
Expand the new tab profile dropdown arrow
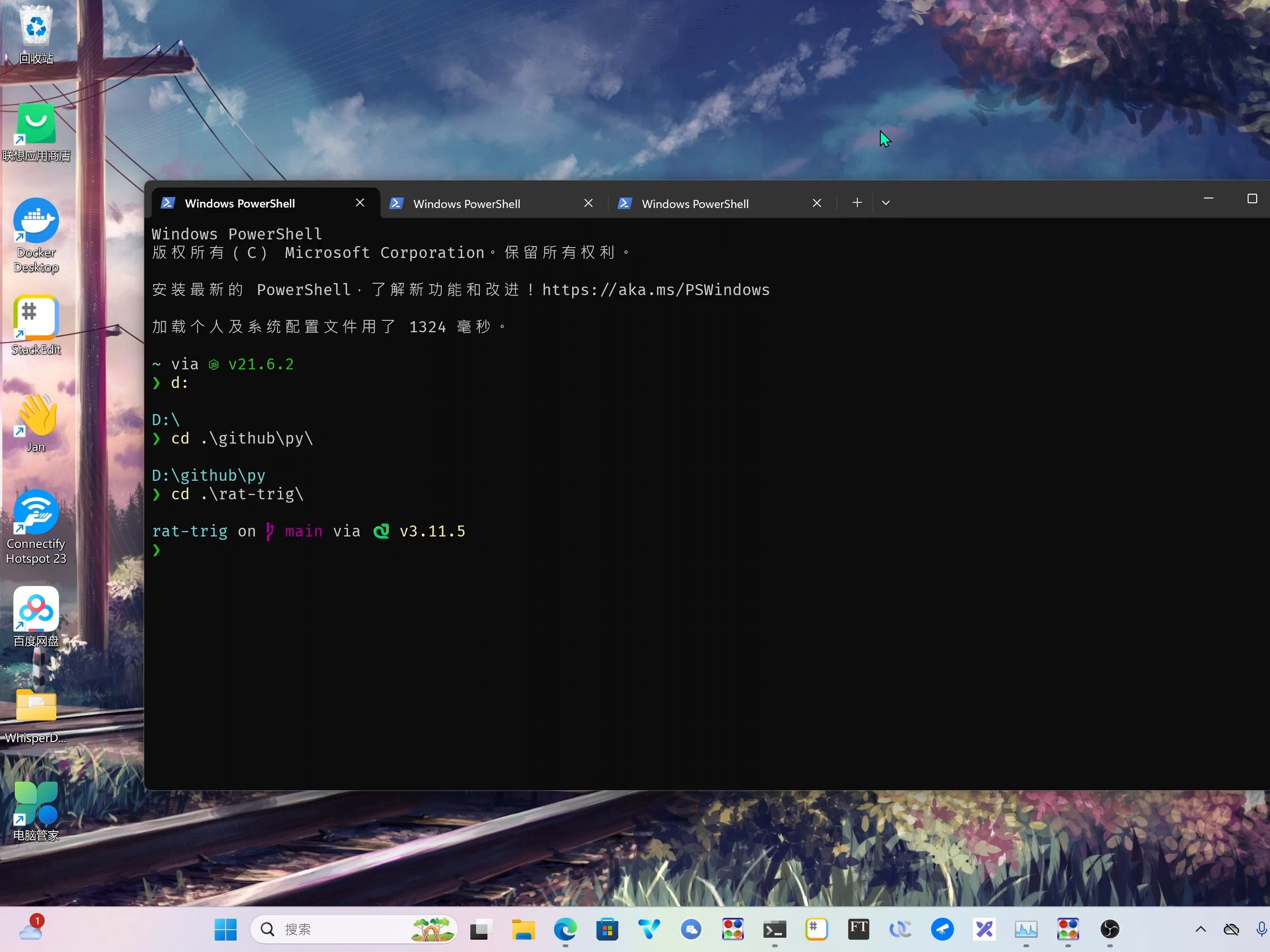pyautogui.click(x=885, y=203)
